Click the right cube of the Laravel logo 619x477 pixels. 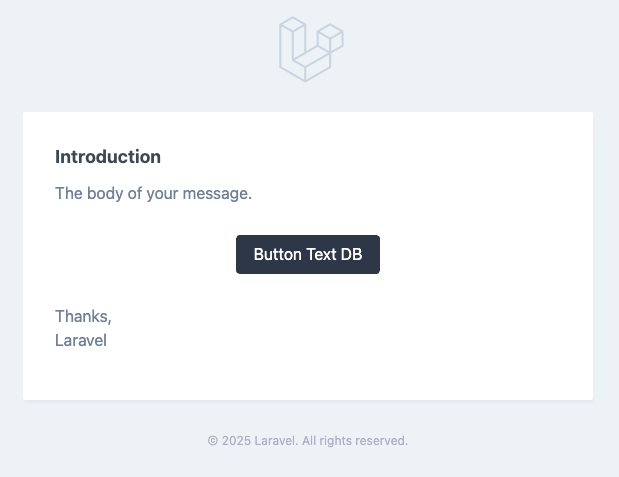click(330, 40)
